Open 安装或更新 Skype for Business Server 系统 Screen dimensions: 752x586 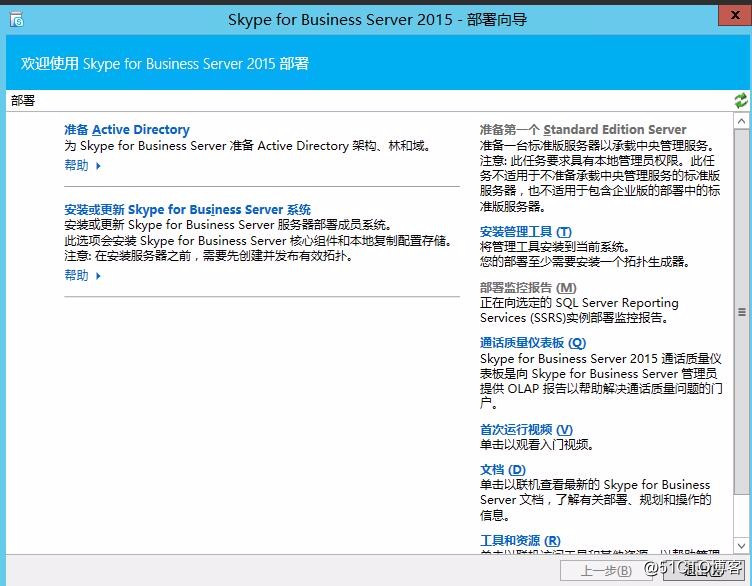pyautogui.click(x=188, y=210)
